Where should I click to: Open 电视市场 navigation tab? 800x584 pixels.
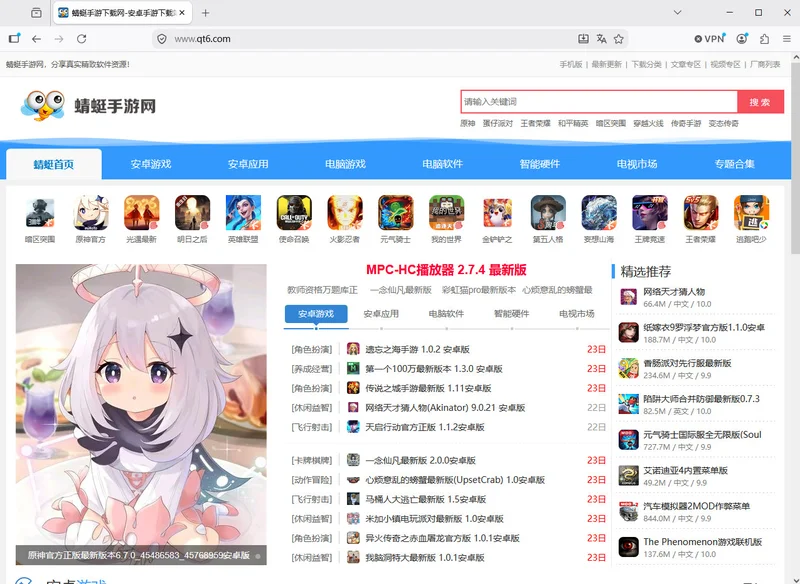coord(637,164)
